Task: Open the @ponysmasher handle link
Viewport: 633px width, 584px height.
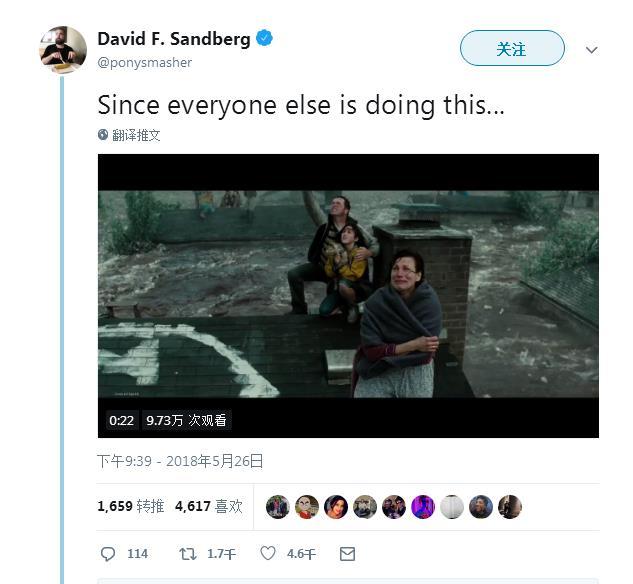Action: pos(145,62)
